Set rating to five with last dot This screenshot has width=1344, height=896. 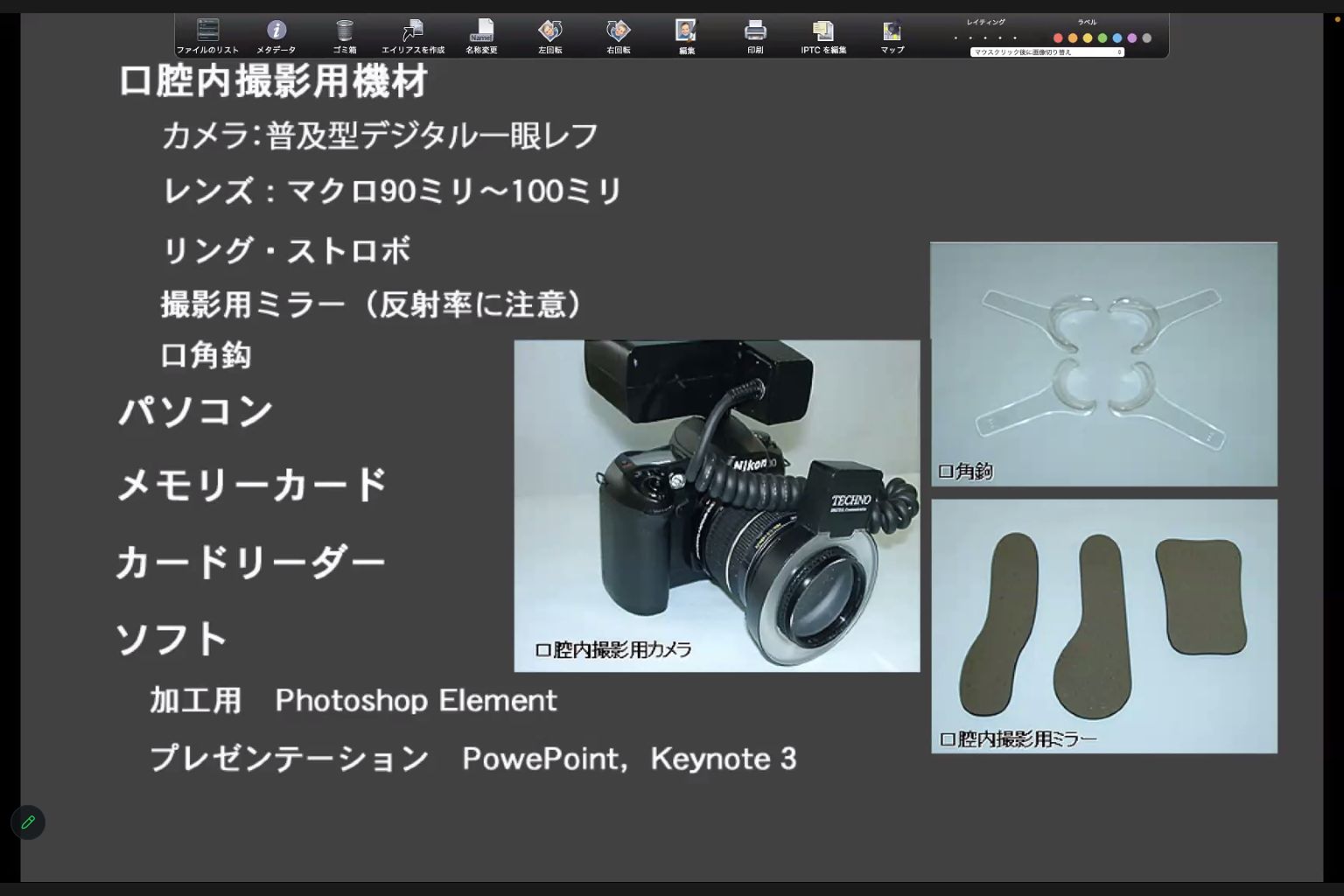tap(1015, 38)
